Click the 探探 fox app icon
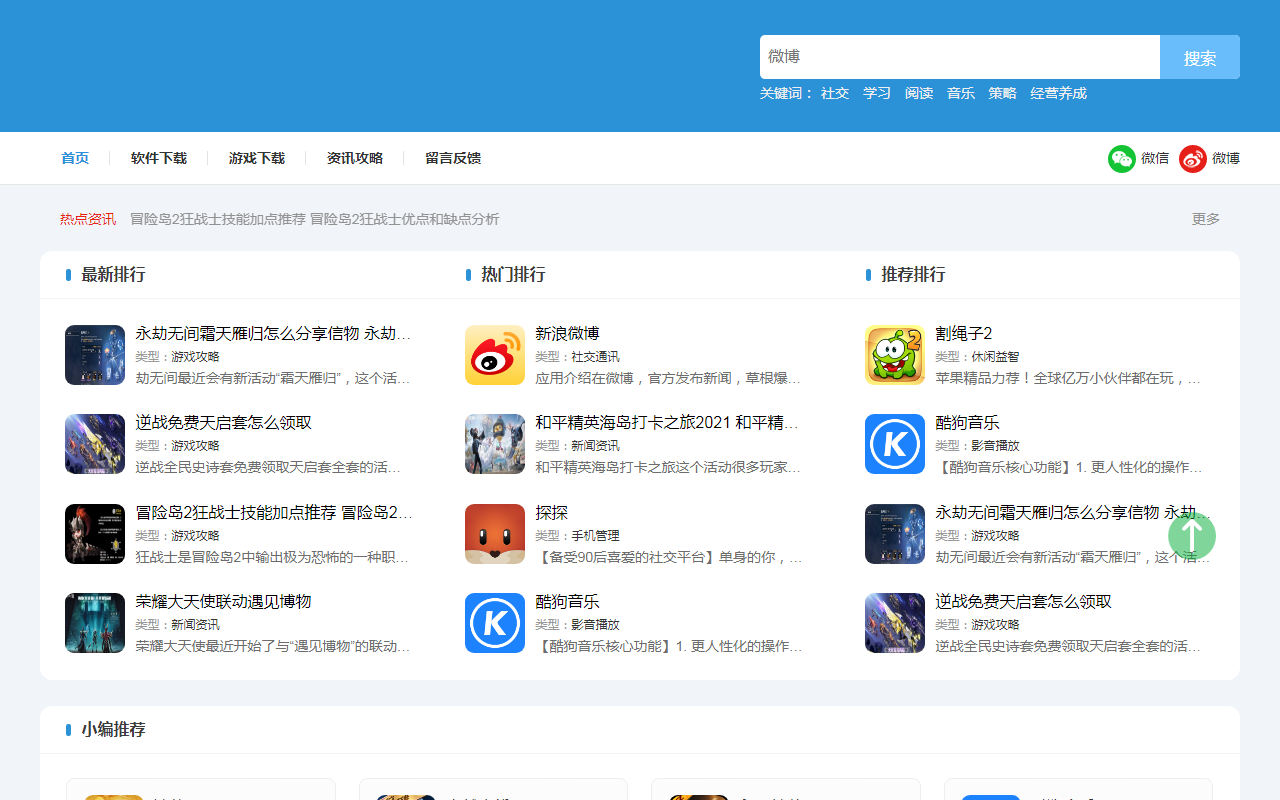The image size is (1280, 800). pos(495,534)
